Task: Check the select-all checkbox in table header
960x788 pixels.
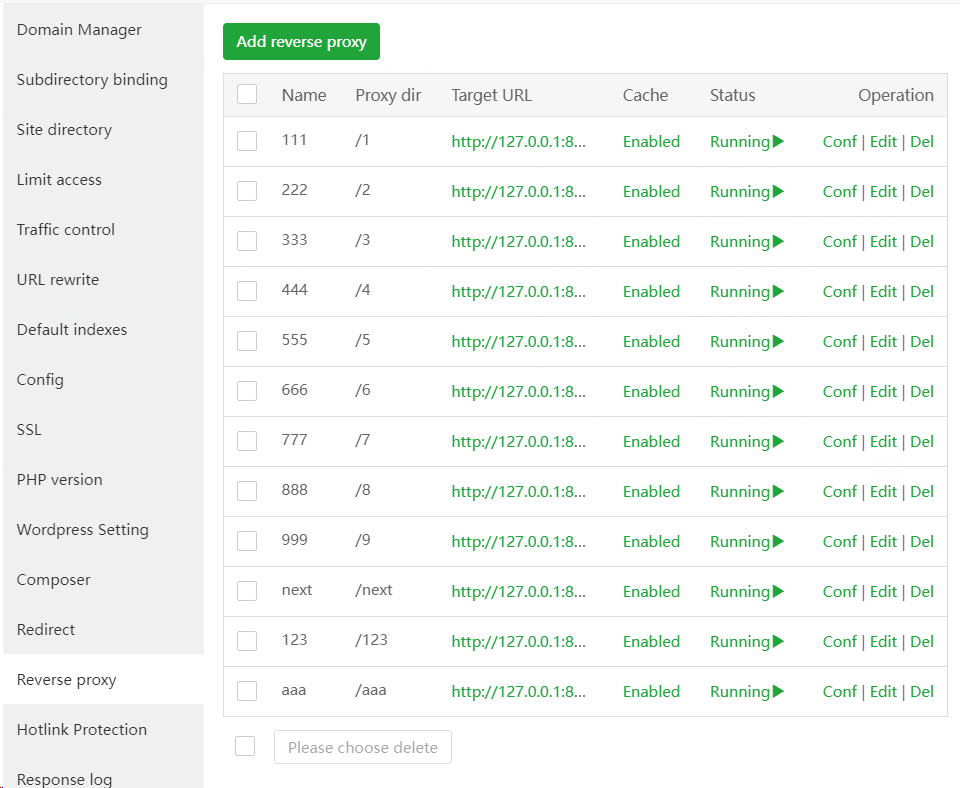Action: (247, 95)
